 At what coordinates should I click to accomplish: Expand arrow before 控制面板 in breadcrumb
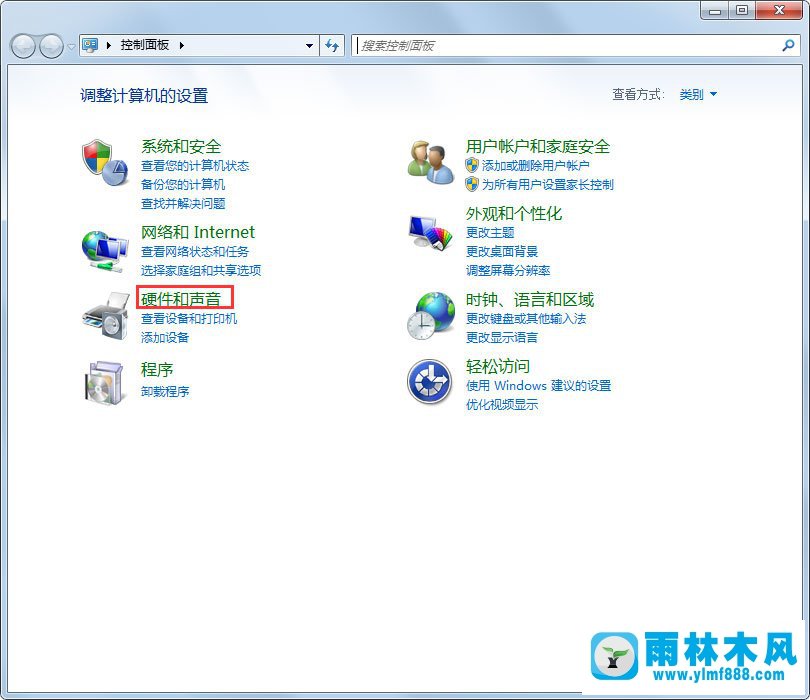108,45
